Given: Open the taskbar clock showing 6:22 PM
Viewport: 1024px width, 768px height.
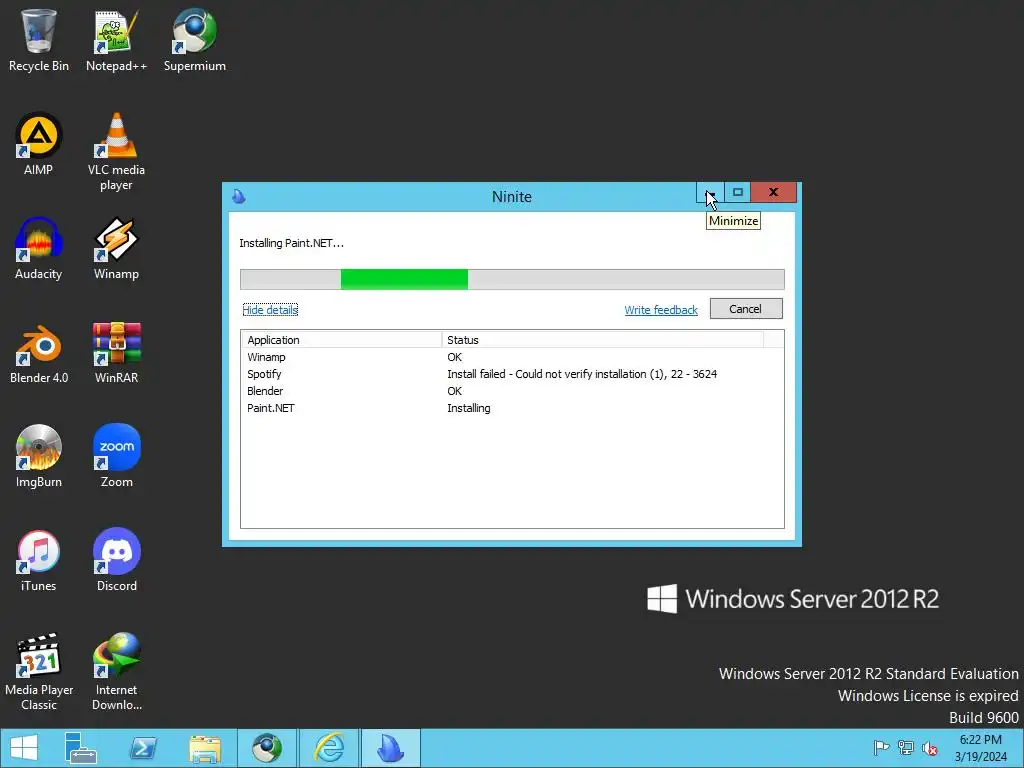Looking at the screenshot, I should pyautogui.click(x=980, y=748).
